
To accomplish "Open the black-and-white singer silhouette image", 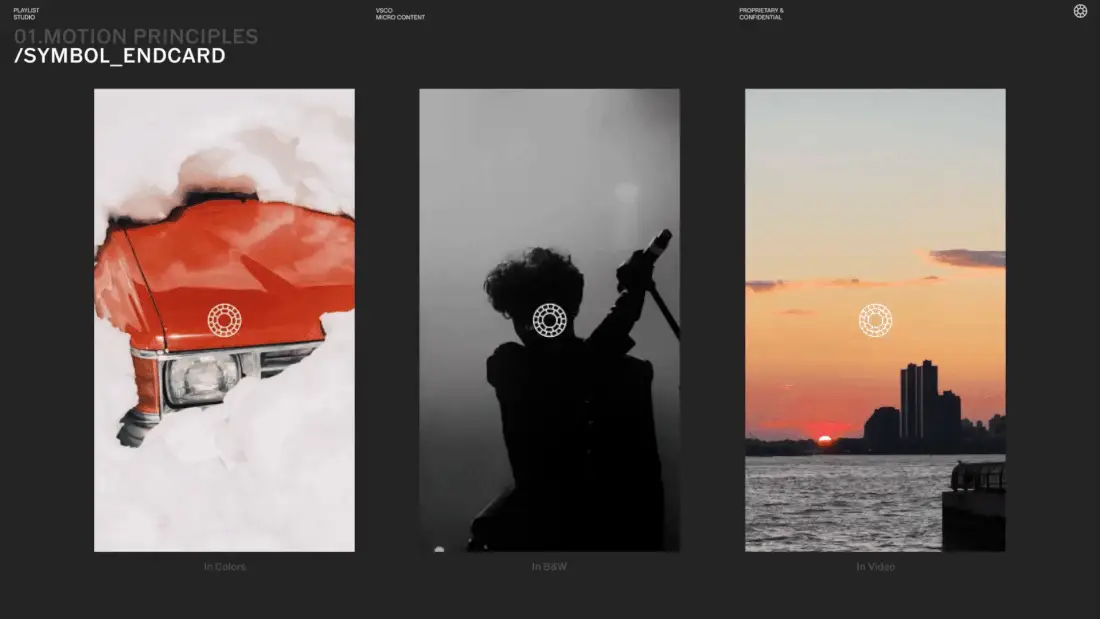I will point(549,320).
